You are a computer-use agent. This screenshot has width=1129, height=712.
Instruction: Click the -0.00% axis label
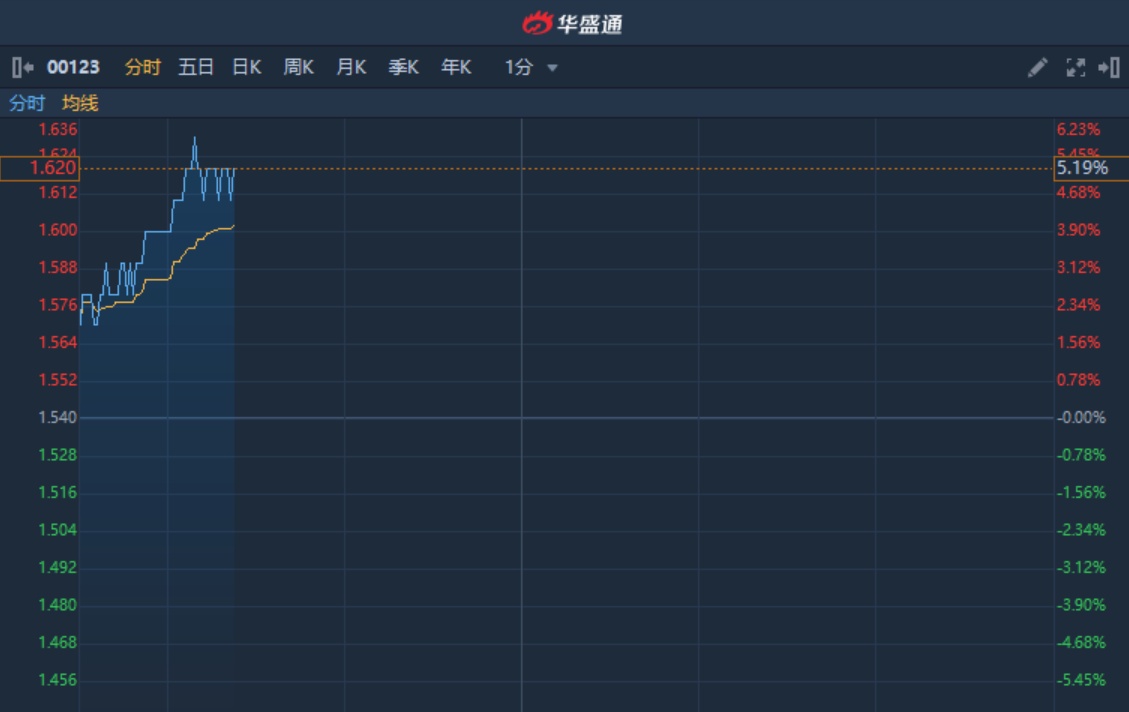(x=1081, y=418)
